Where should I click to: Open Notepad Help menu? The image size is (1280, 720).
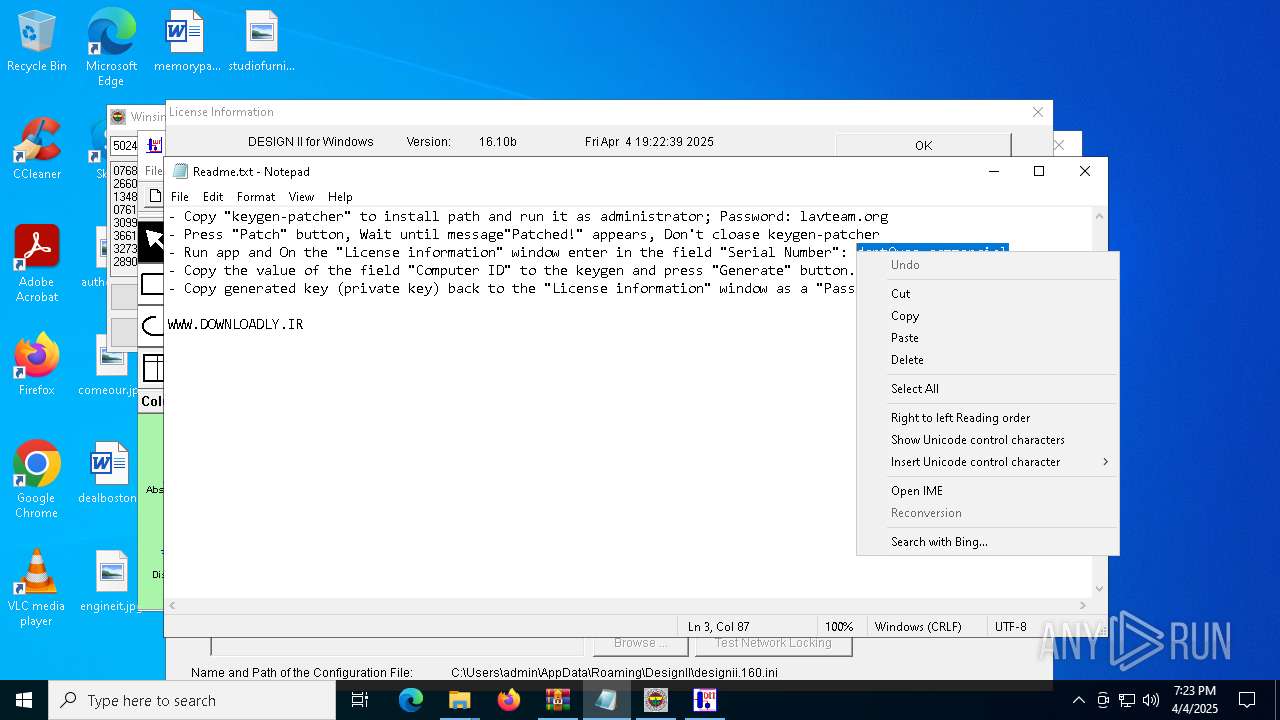(340, 197)
